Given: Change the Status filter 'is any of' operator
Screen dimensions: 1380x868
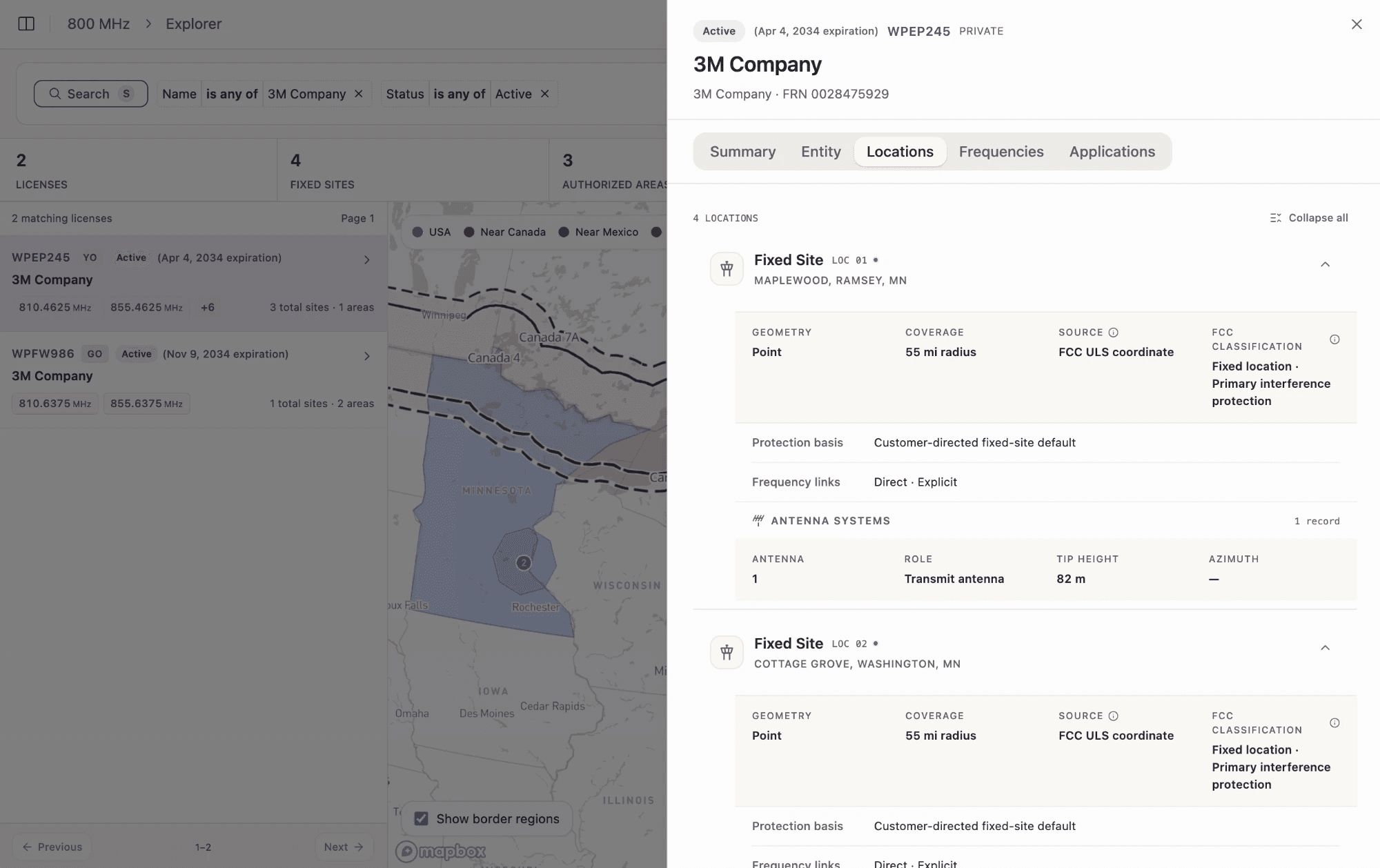Looking at the screenshot, I should pos(460,94).
